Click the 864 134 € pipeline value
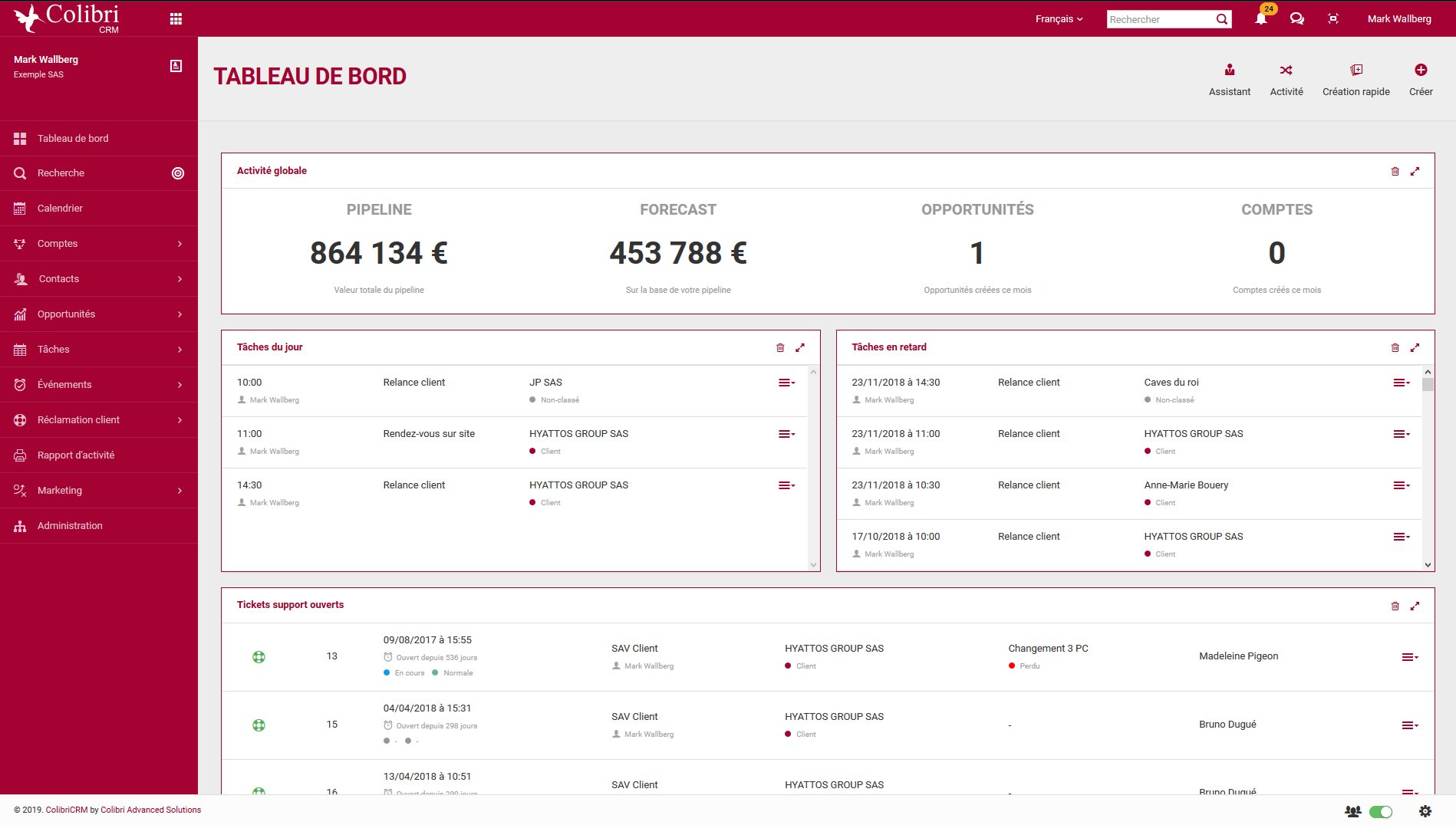Image resolution: width=1456 pixels, height=825 pixels. 379,253
